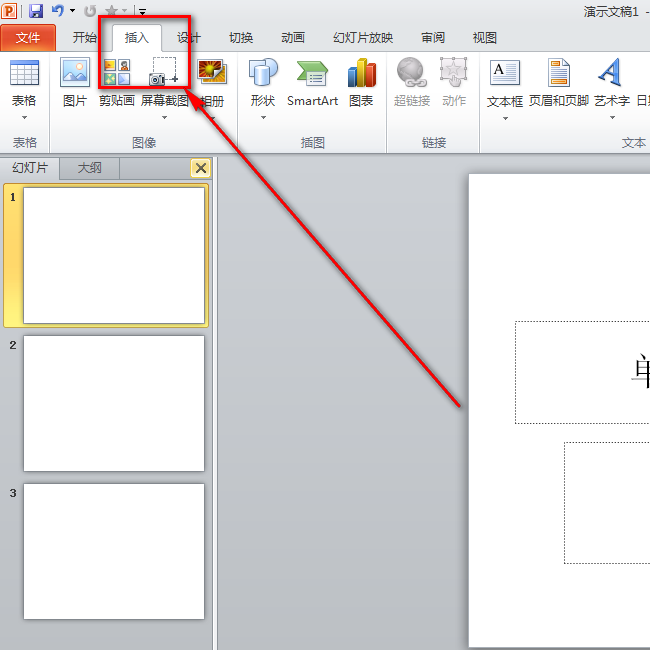Expand the Text Box (文本框) dropdown arrow

(505, 119)
